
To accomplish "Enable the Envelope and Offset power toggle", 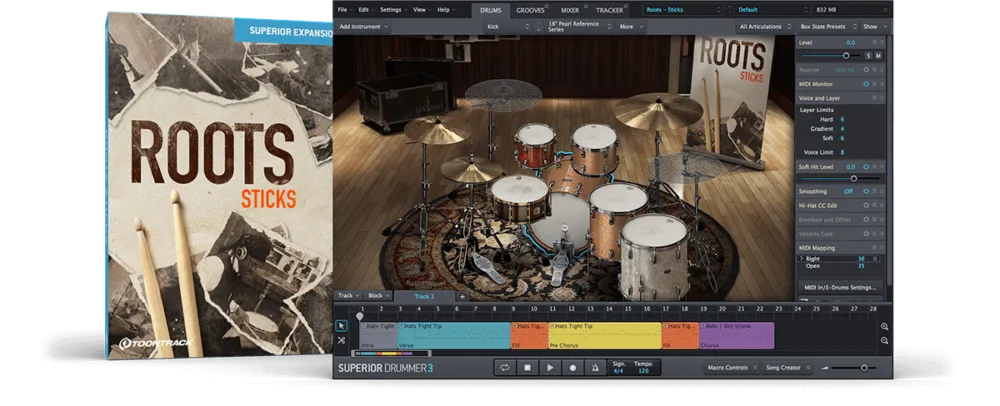I will 866,220.
